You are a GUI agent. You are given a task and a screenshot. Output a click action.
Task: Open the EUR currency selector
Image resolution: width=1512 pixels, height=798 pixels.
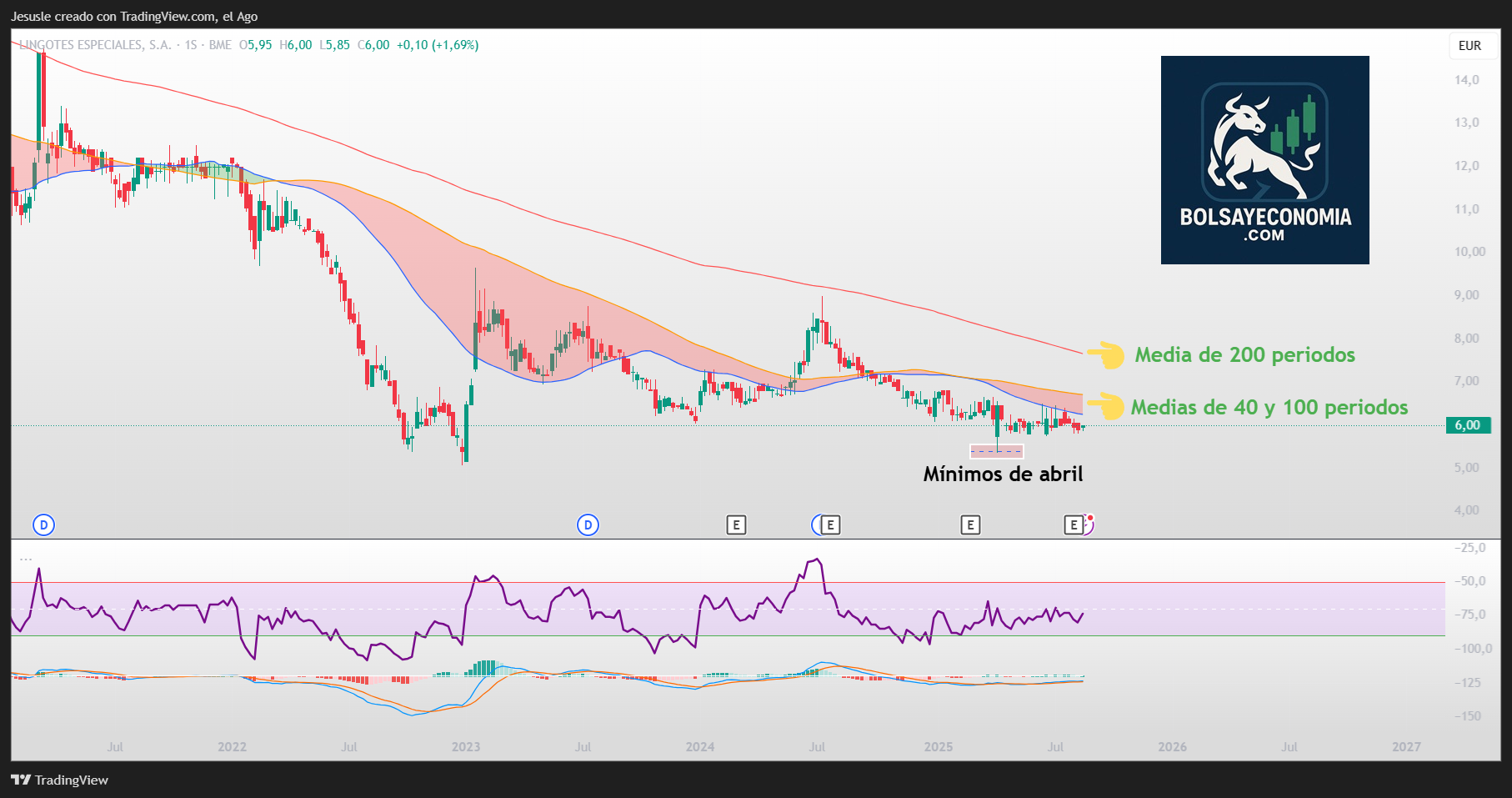[1470, 46]
